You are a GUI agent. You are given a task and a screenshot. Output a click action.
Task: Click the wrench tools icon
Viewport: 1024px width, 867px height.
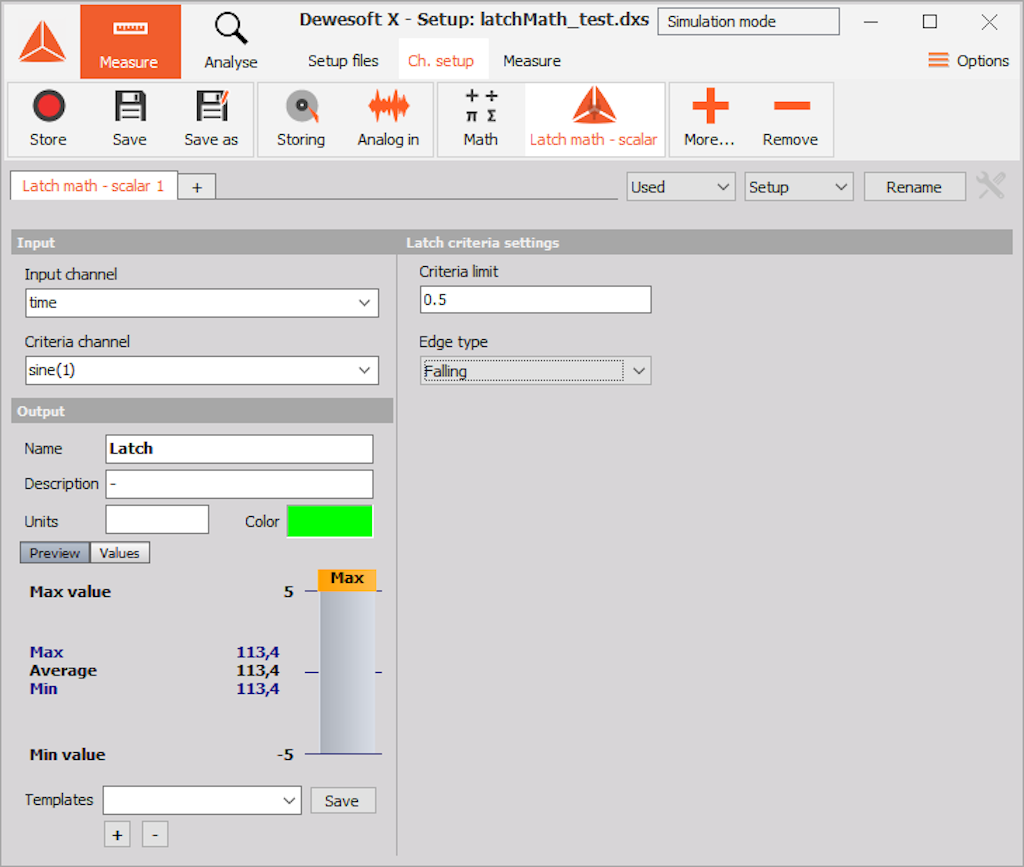(991, 186)
